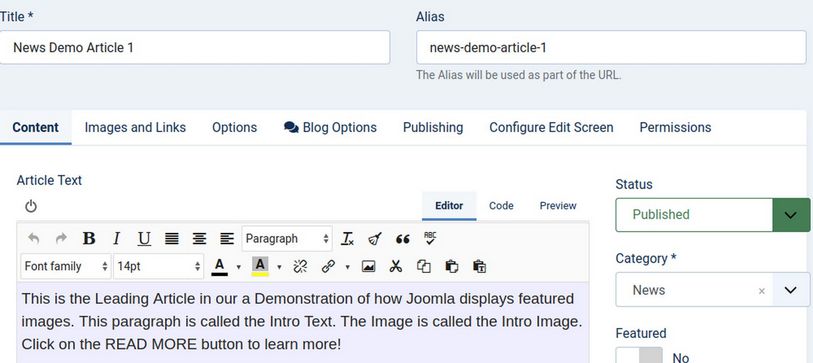Viewport: 813px width, 363px height.
Task: Apply the black text color
Action: (220, 267)
